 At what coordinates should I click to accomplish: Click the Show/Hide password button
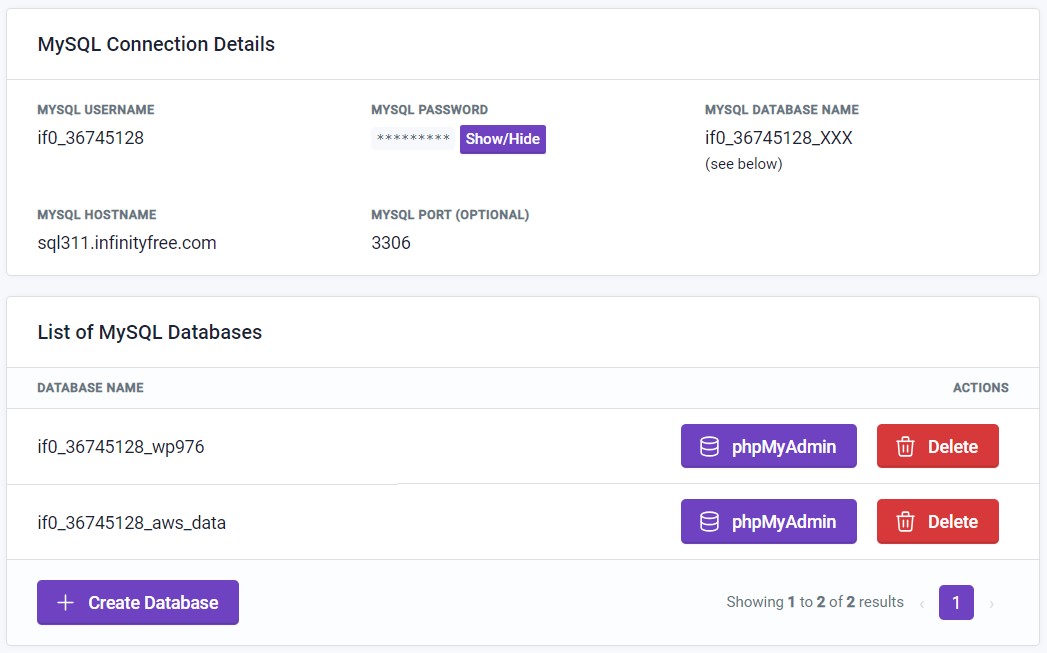tap(503, 139)
